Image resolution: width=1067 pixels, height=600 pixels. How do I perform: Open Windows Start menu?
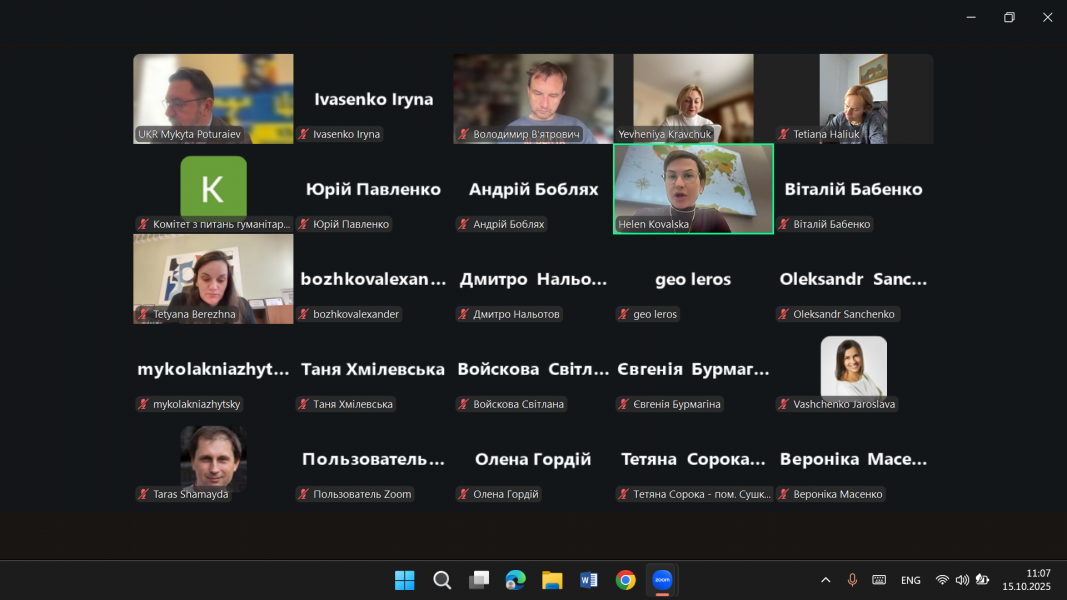coord(405,580)
